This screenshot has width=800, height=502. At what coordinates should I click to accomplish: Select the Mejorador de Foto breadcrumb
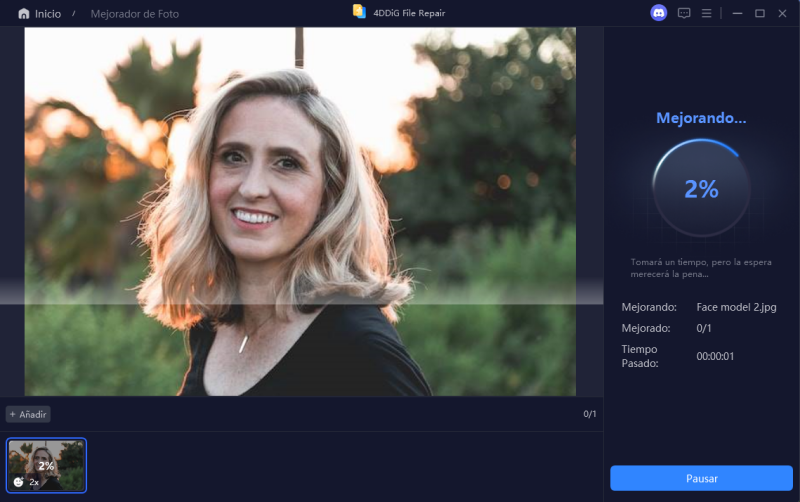(x=135, y=14)
